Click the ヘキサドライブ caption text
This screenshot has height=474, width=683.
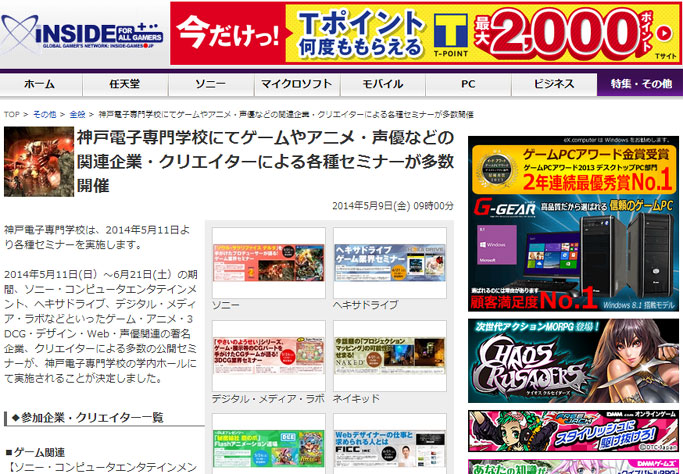click(x=365, y=305)
